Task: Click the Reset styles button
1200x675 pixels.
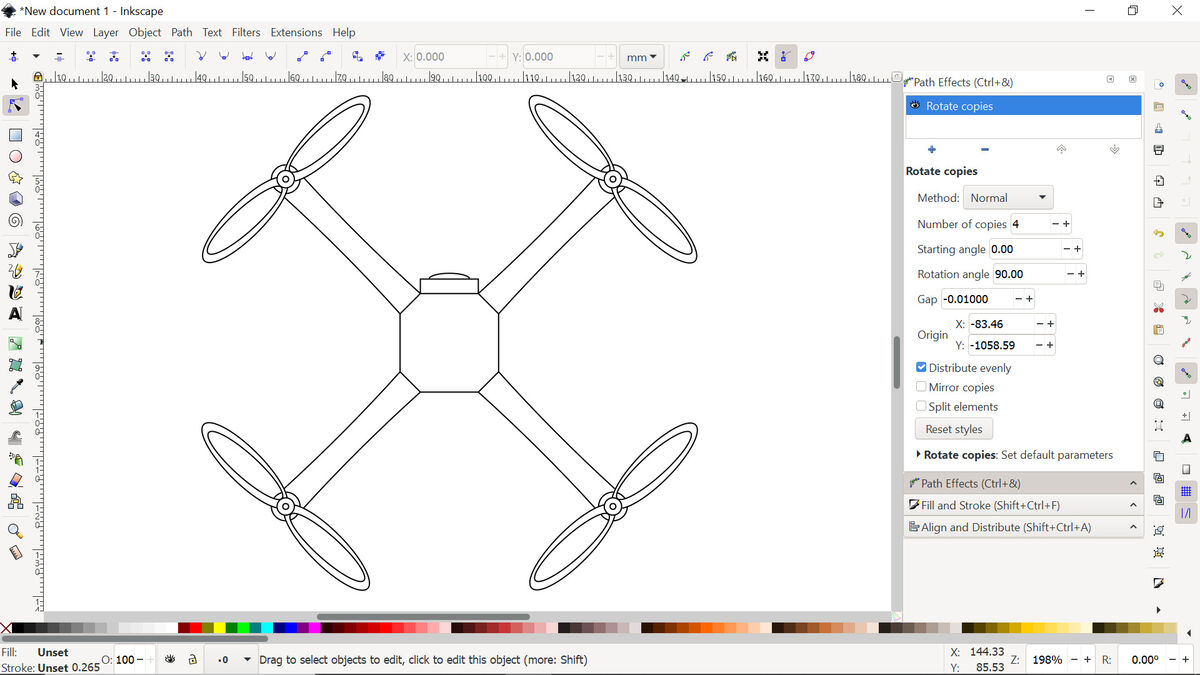Action: click(x=954, y=429)
